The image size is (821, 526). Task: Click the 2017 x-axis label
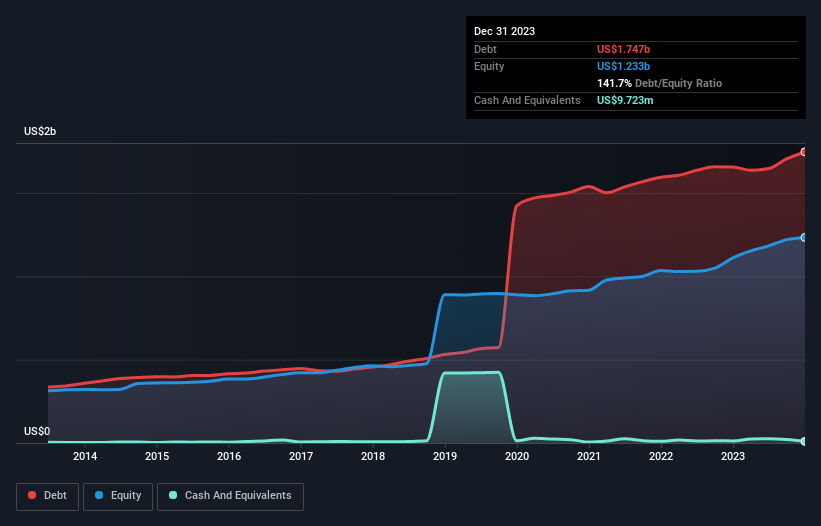click(x=301, y=456)
